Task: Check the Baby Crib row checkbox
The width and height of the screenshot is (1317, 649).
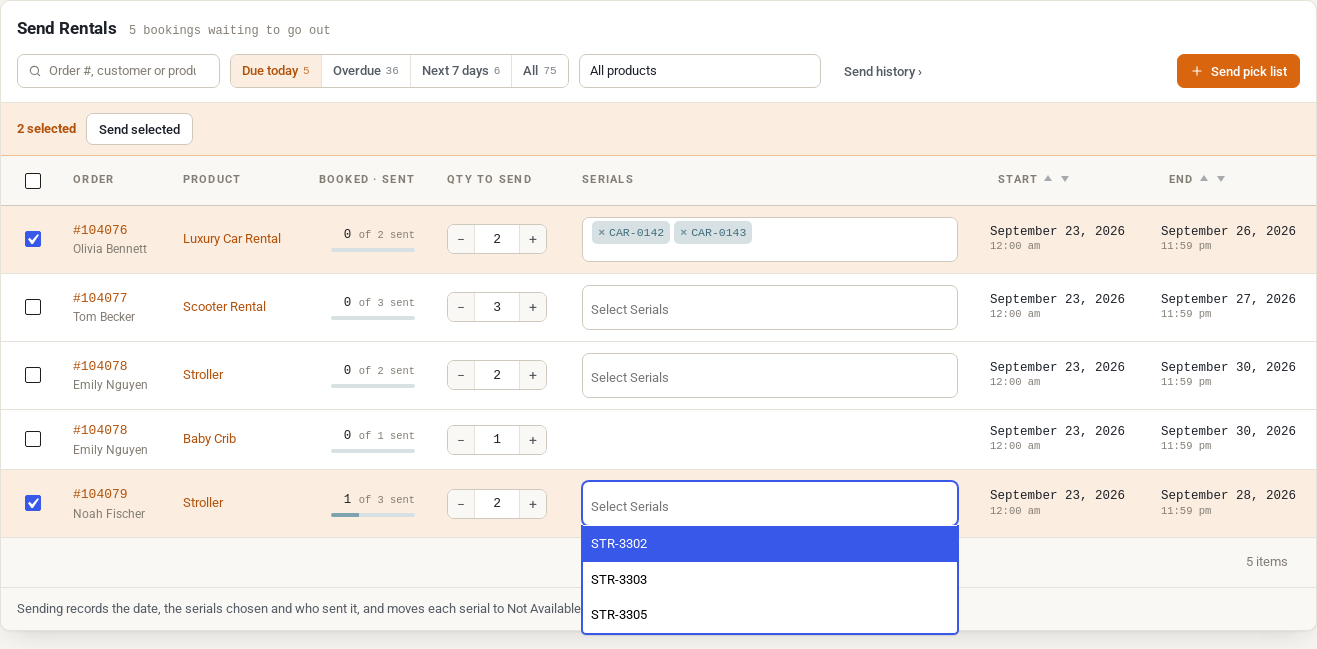Action: click(33, 439)
